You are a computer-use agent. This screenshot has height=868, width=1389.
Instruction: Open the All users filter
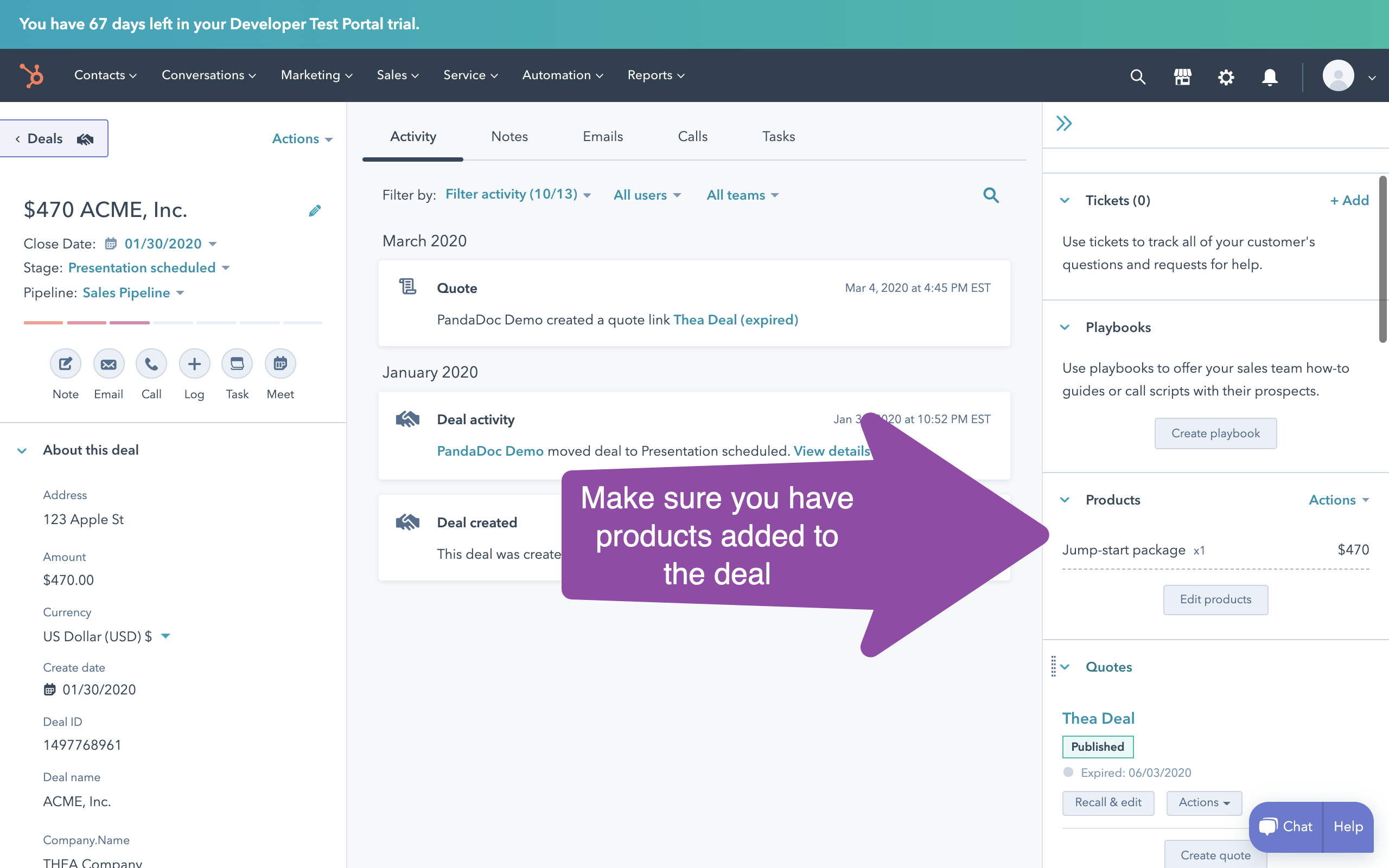pos(647,195)
